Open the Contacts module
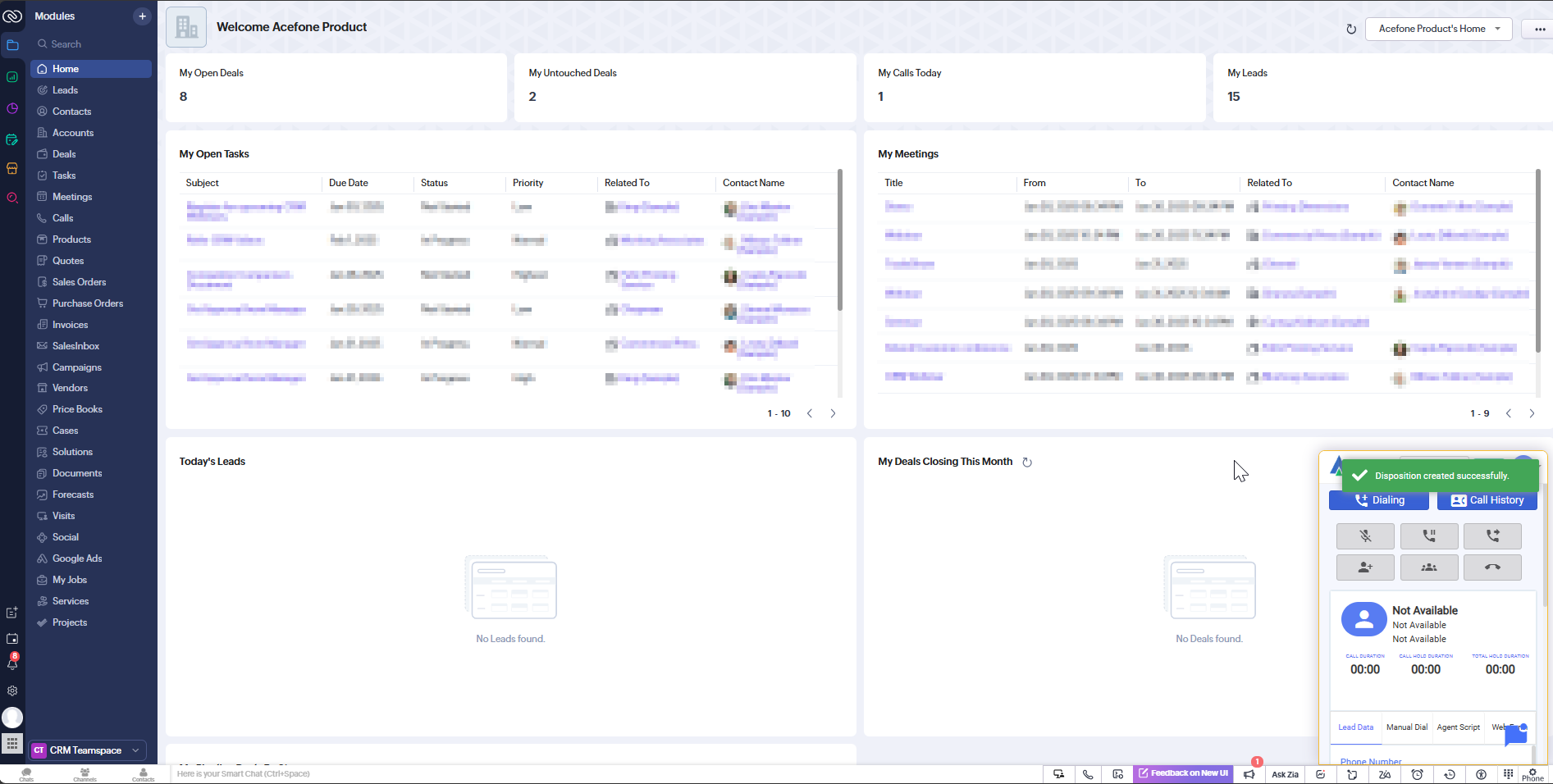This screenshot has width=1553, height=784. (x=91, y=112)
